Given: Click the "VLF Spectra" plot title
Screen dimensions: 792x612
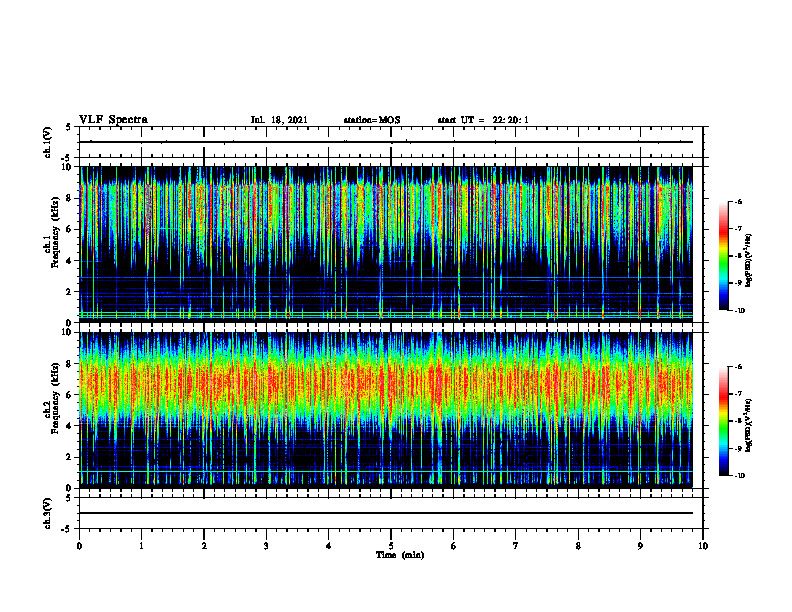Looking at the screenshot, I should pos(113,120).
